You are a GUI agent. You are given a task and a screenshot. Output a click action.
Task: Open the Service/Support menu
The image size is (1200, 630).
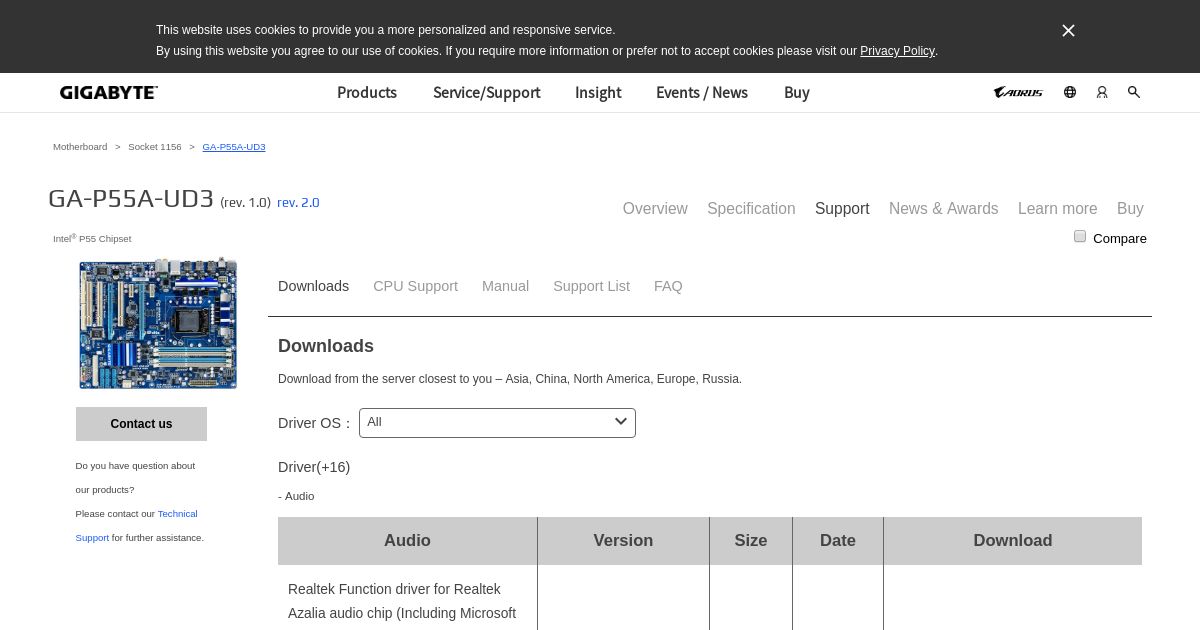[x=486, y=92]
